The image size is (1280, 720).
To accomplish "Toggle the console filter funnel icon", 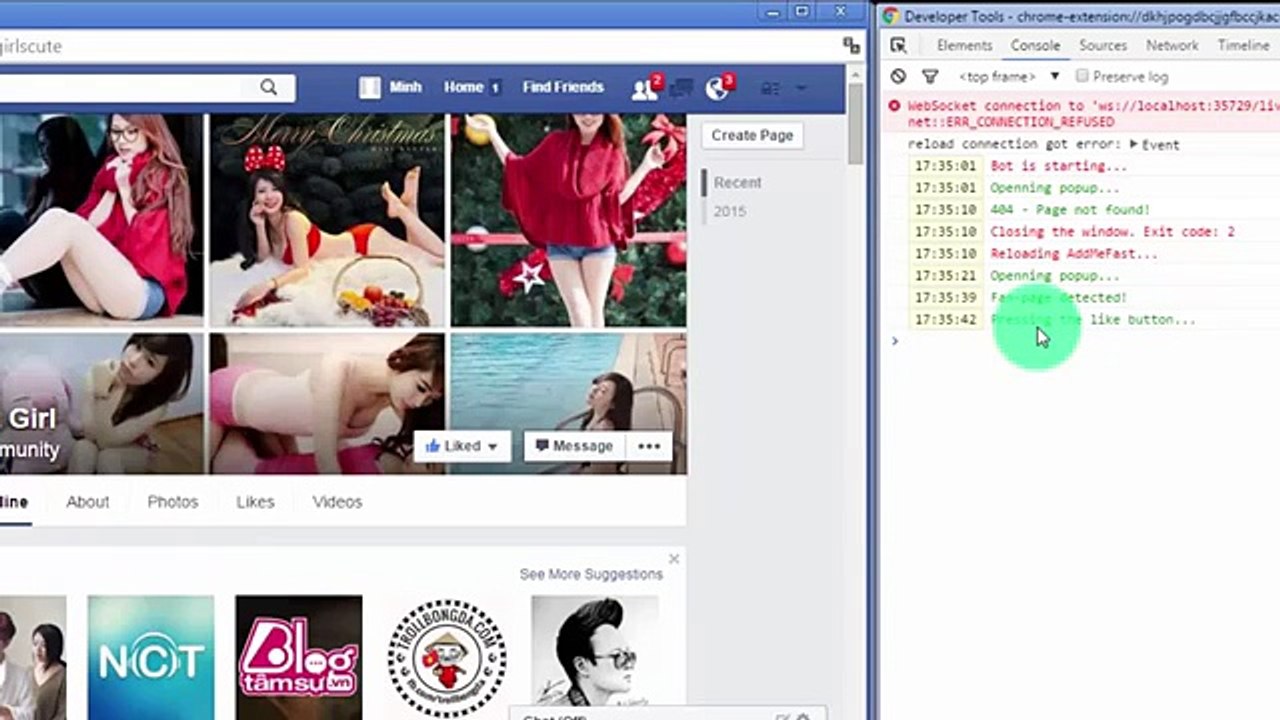I will tap(930, 76).
